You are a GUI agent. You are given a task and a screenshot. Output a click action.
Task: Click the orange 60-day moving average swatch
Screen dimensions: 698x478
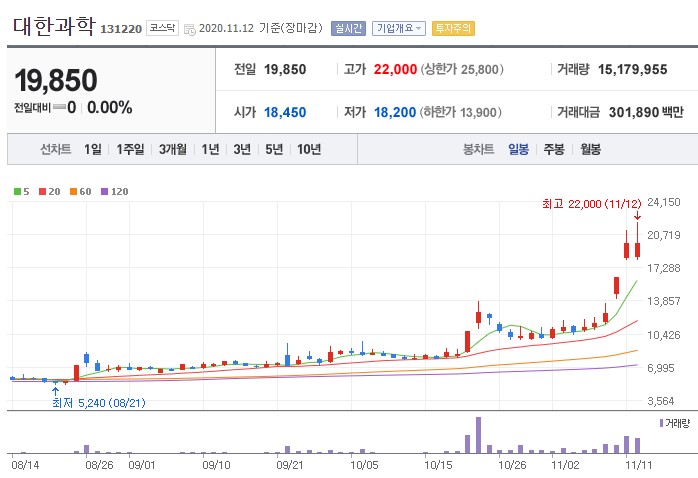click(73, 191)
